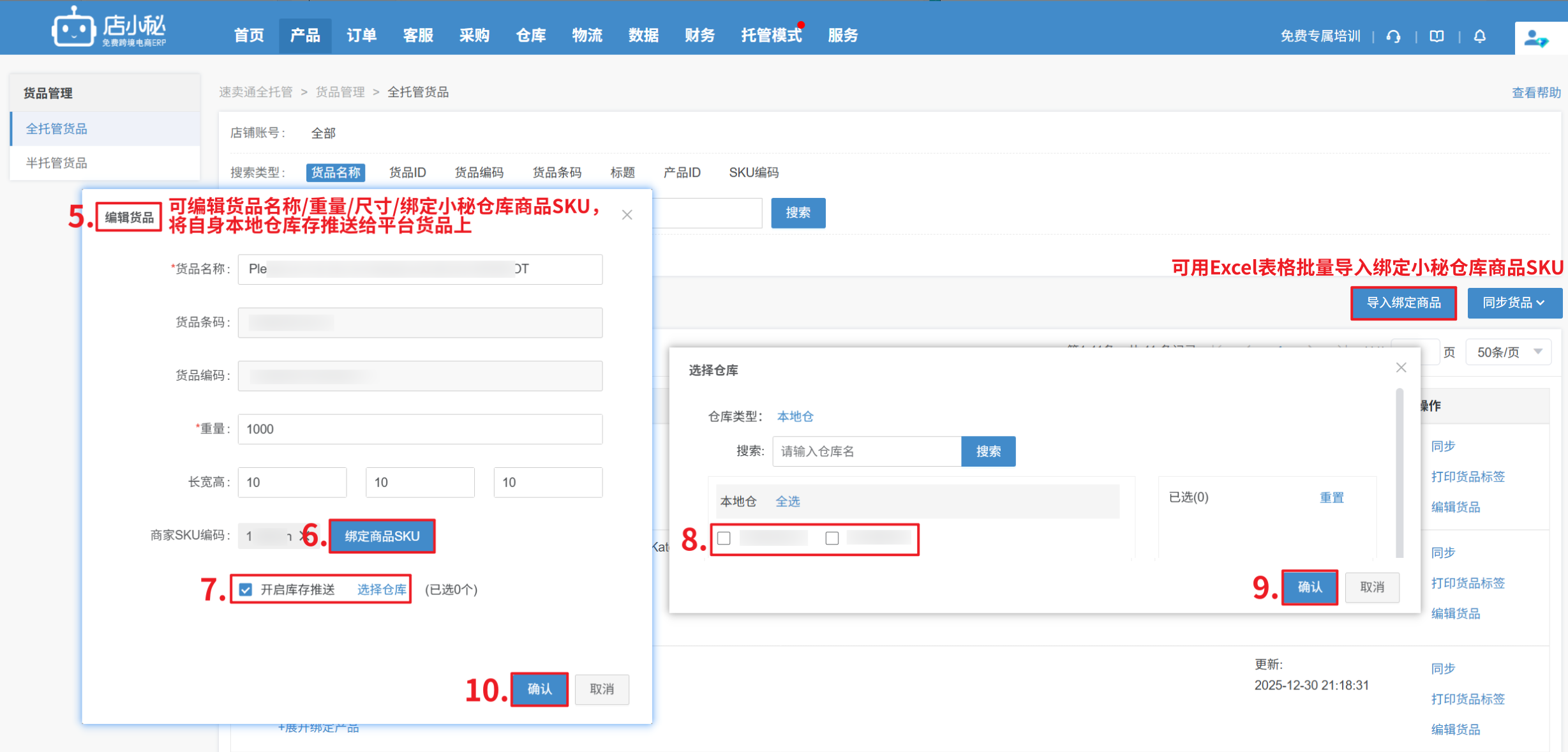
Task: Open the user account avatar icon
Action: coord(1535,39)
